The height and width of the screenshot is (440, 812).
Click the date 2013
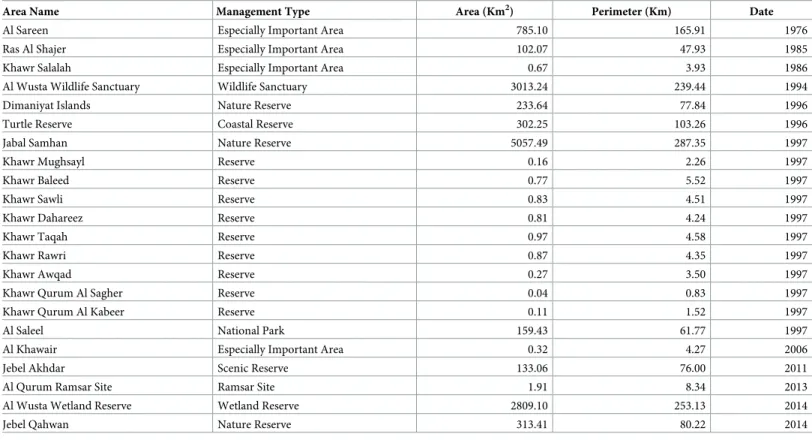pos(796,387)
